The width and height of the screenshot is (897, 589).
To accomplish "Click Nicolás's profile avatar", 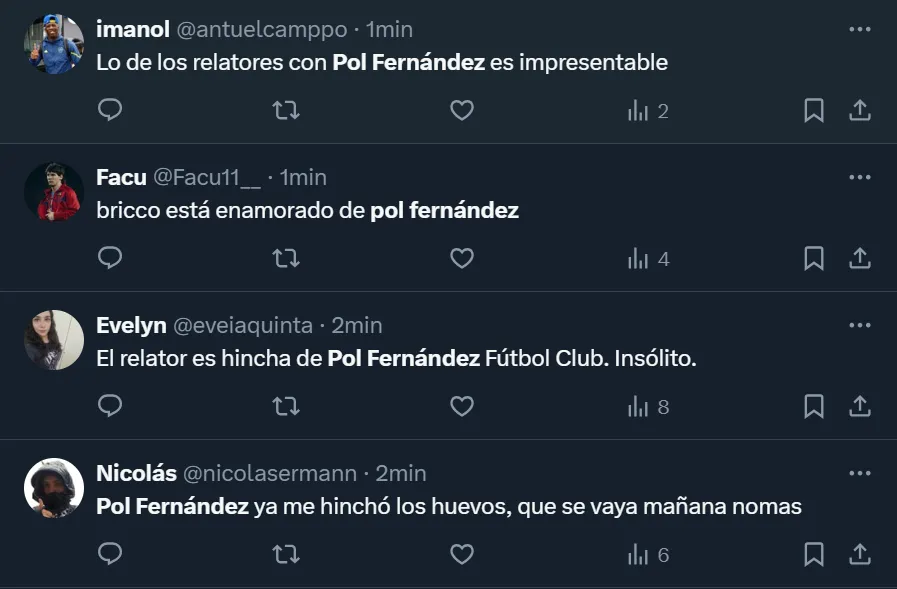I will [53, 487].
